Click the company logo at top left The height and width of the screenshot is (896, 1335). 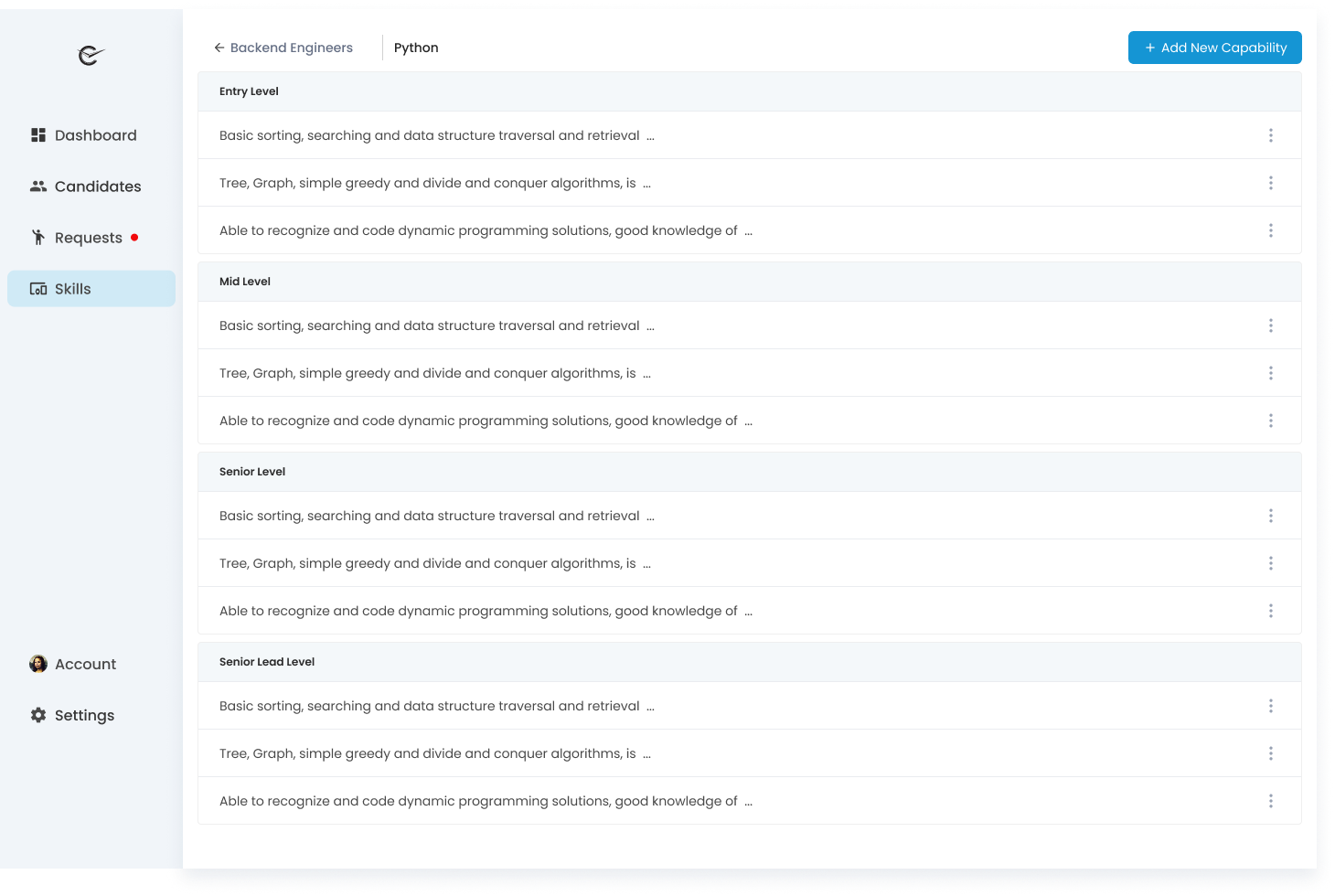pyautogui.click(x=89, y=57)
